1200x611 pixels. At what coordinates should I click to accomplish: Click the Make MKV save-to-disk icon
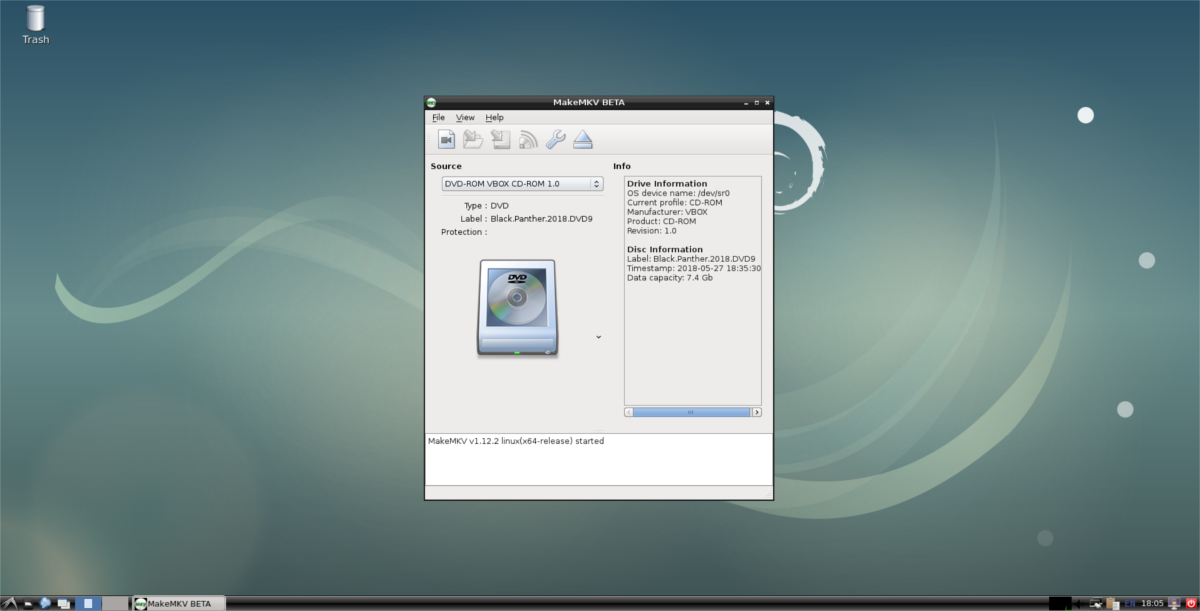(501, 140)
